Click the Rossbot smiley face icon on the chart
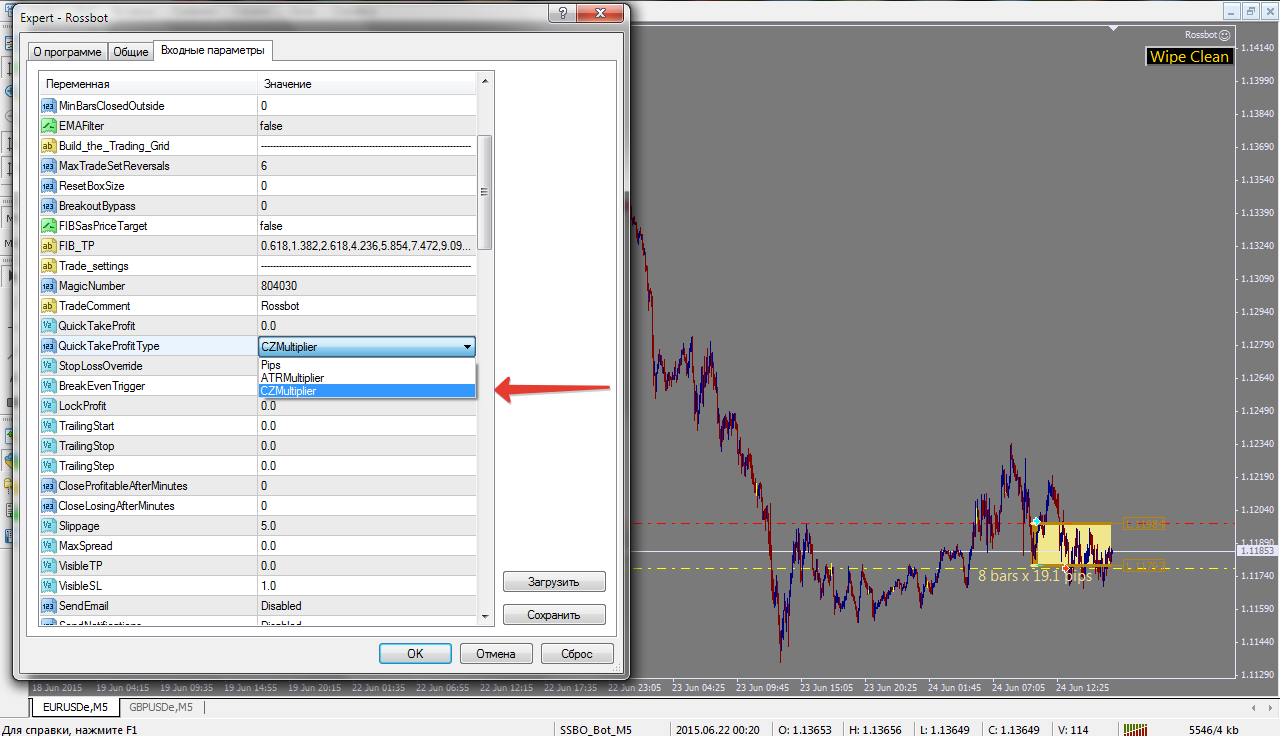 1225,34
